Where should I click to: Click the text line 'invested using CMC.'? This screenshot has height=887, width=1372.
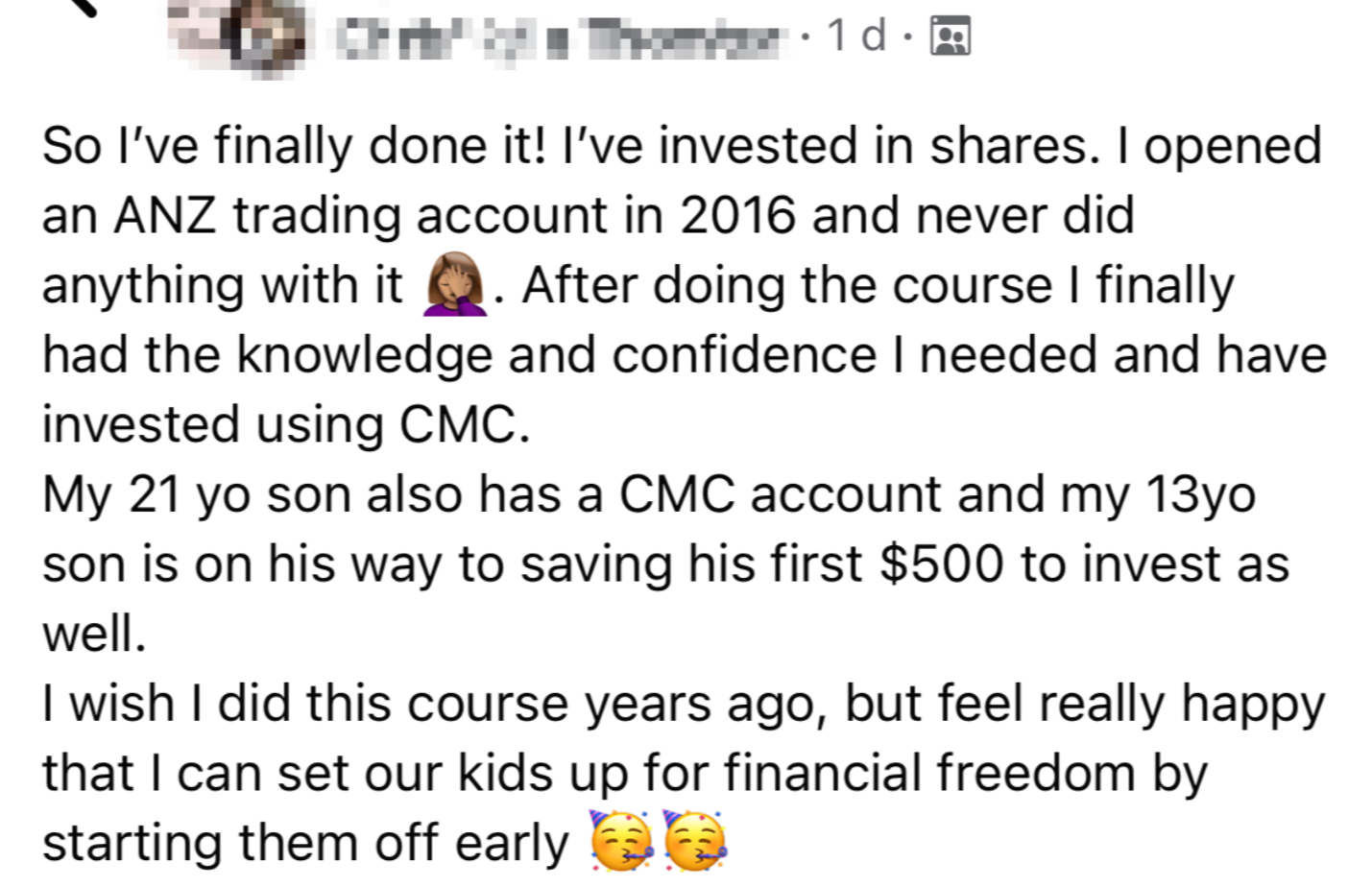[286, 424]
